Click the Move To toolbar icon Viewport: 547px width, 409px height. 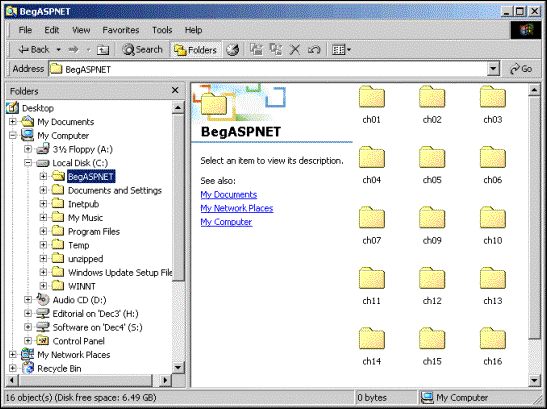pos(256,50)
